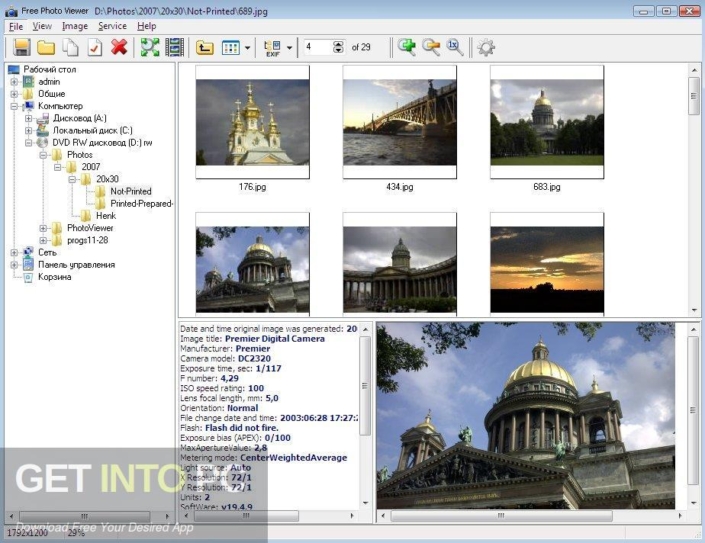
Task: Delete image with the red X icon
Action: [x=119, y=47]
